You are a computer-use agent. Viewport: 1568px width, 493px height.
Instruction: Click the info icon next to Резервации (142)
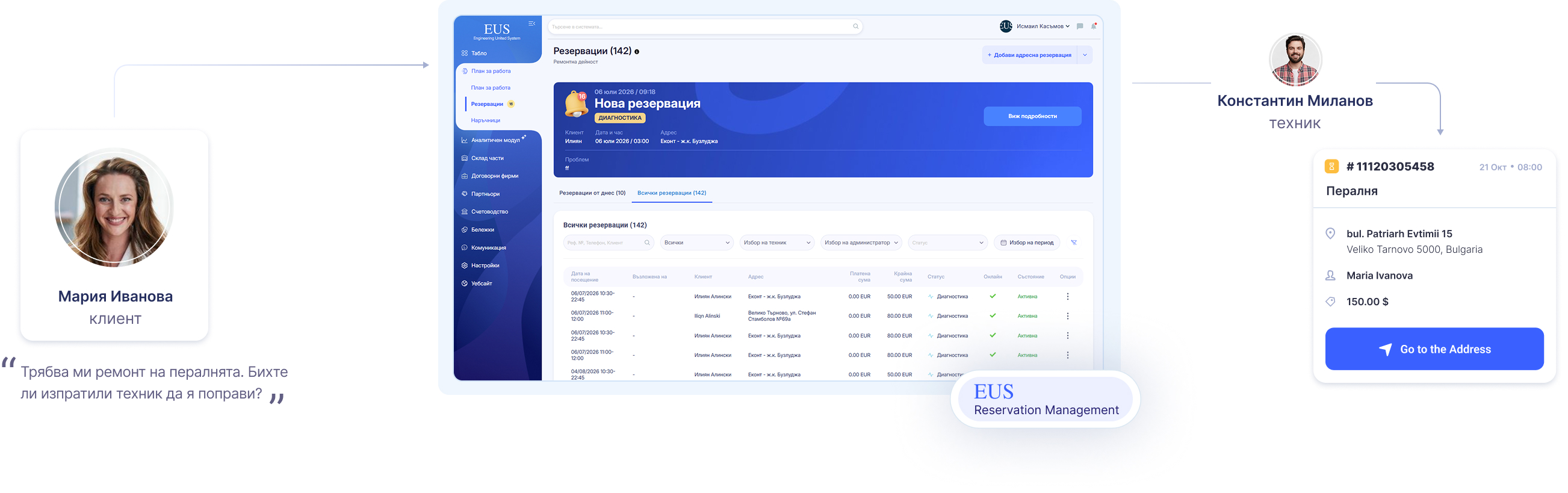click(x=637, y=52)
